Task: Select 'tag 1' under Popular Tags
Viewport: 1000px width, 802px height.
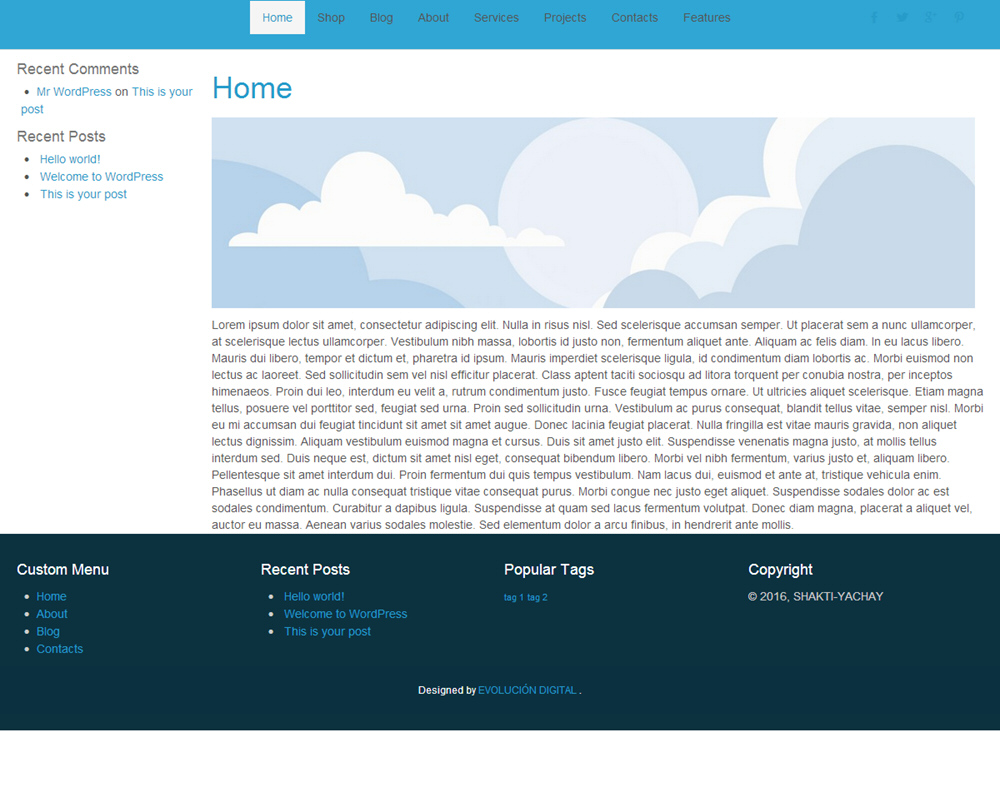Action: 513,598
